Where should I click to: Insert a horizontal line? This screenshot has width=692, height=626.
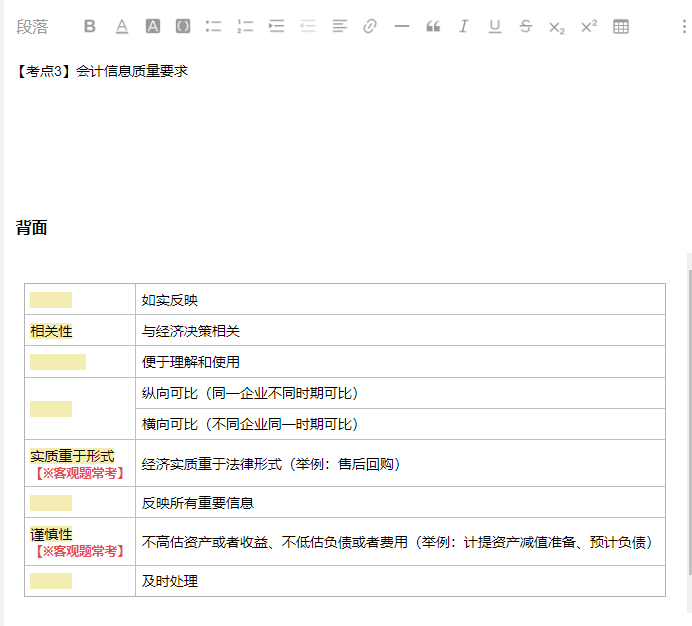[x=402, y=26]
